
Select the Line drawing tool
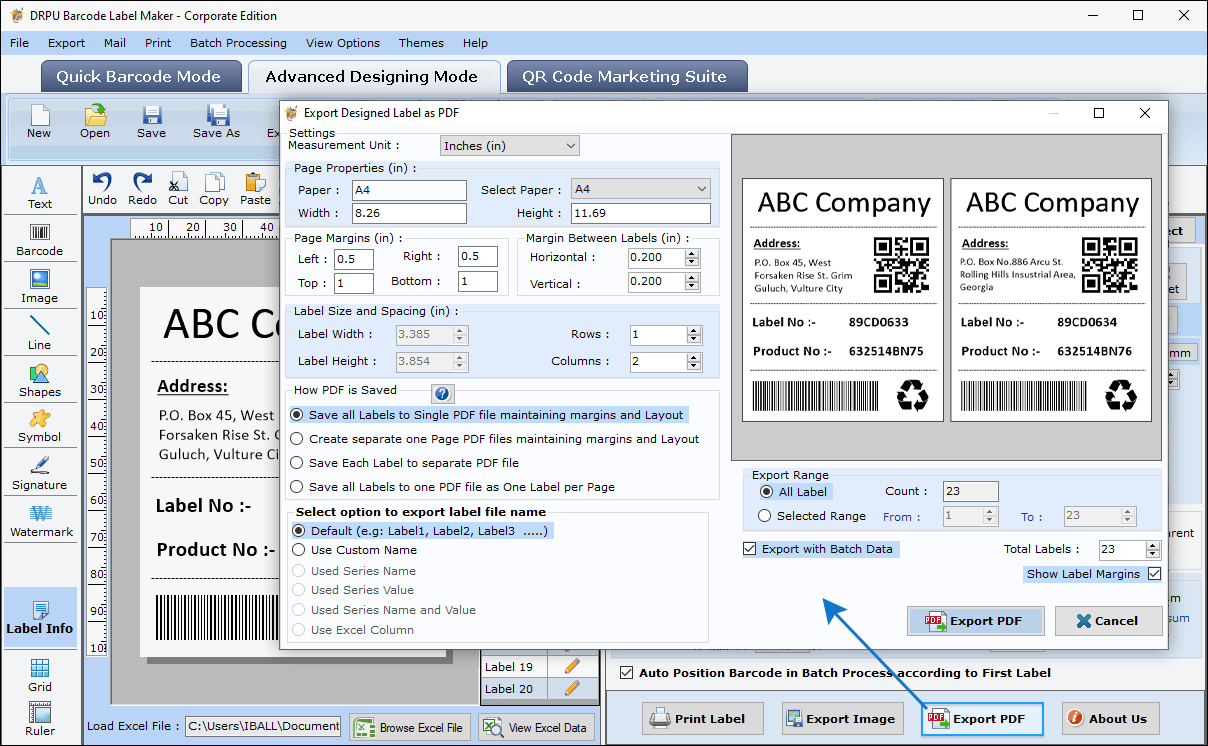click(x=40, y=333)
